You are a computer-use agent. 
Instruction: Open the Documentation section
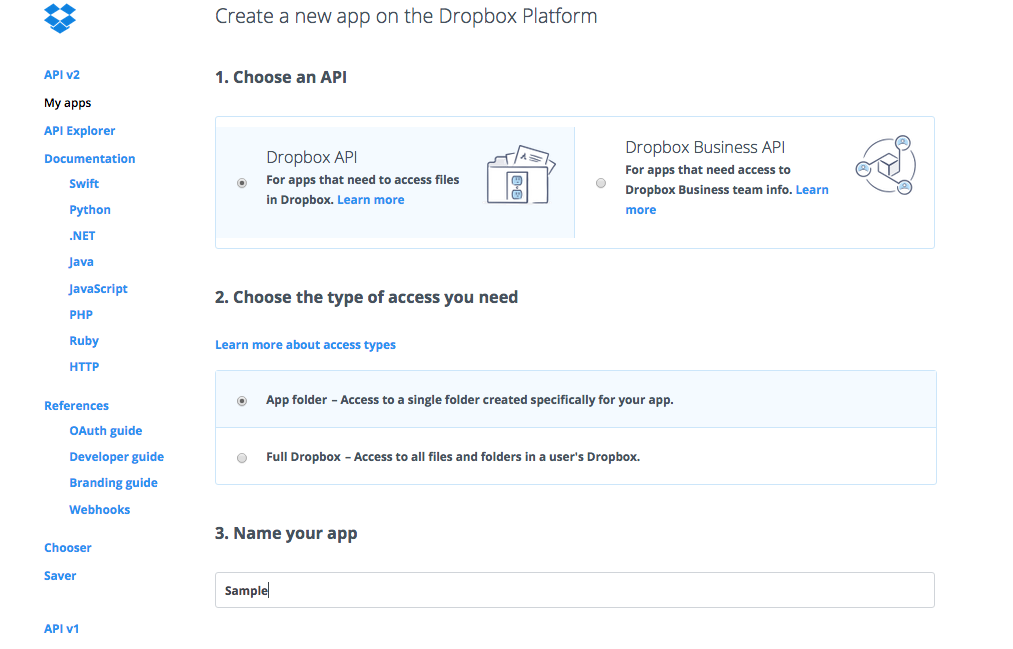click(89, 158)
